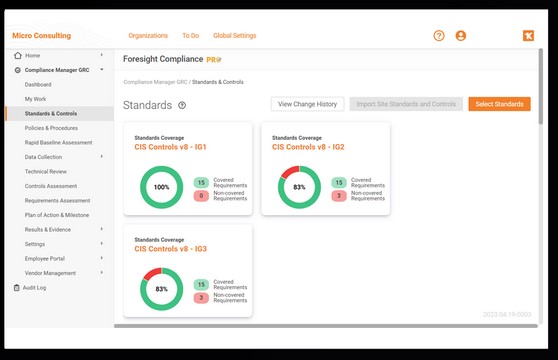Click the help icon next to Standards heading
Viewport: 558px width, 360px height.
pos(182,105)
